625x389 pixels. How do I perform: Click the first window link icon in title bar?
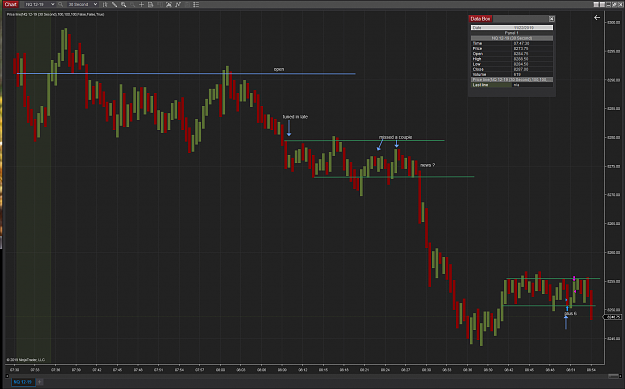(x=596, y=4)
